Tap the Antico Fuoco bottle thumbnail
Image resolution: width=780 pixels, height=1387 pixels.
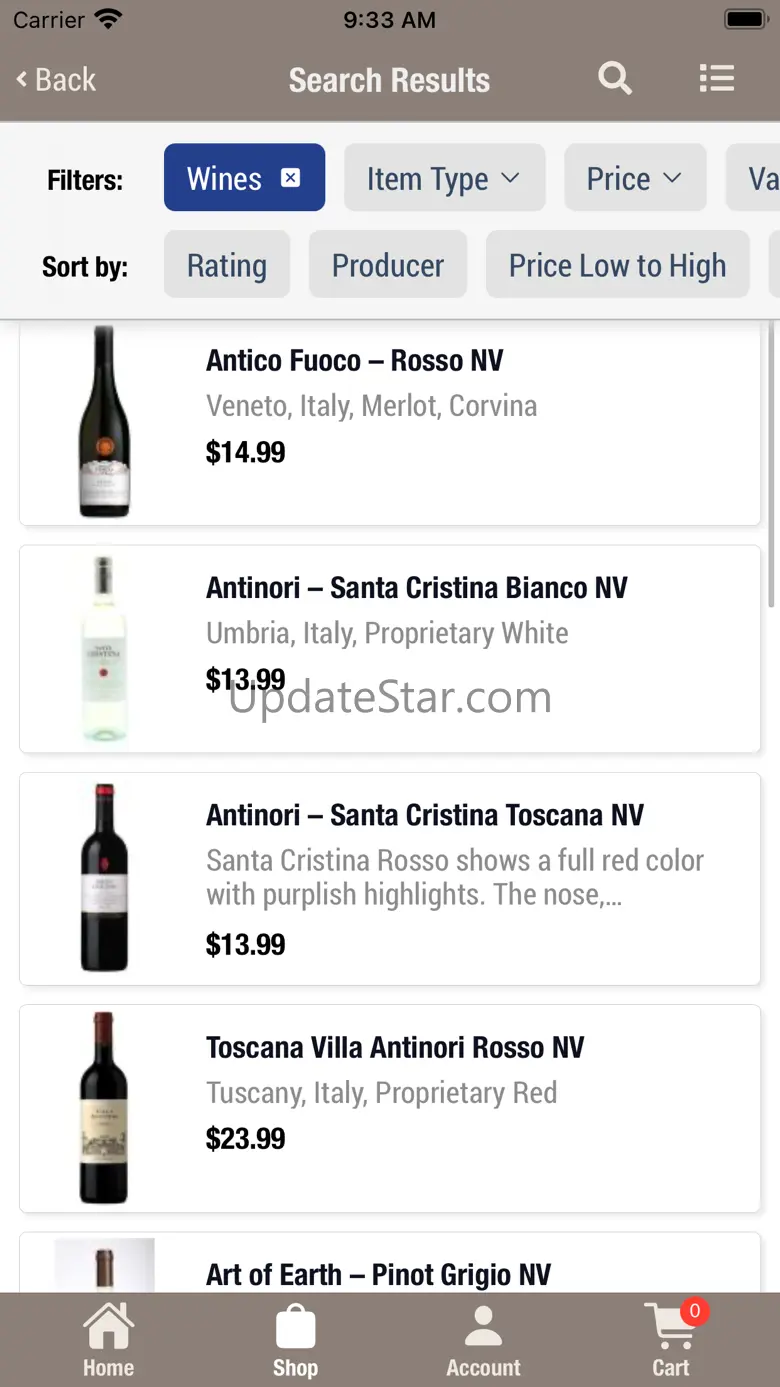[104, 422]
